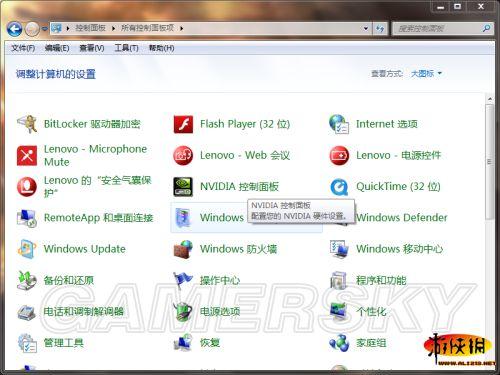Image resolution: width=500 pixels, height=375 pixels.
Task: Click the refresh button beside address bar
Action: tap(380, 29)
